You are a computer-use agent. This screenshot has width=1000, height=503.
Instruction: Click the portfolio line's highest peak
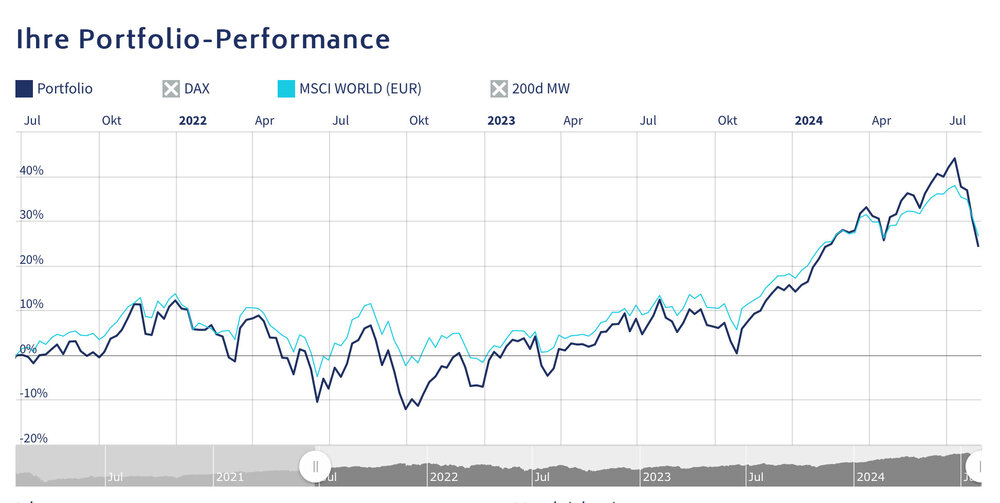[x=955, y=159]
